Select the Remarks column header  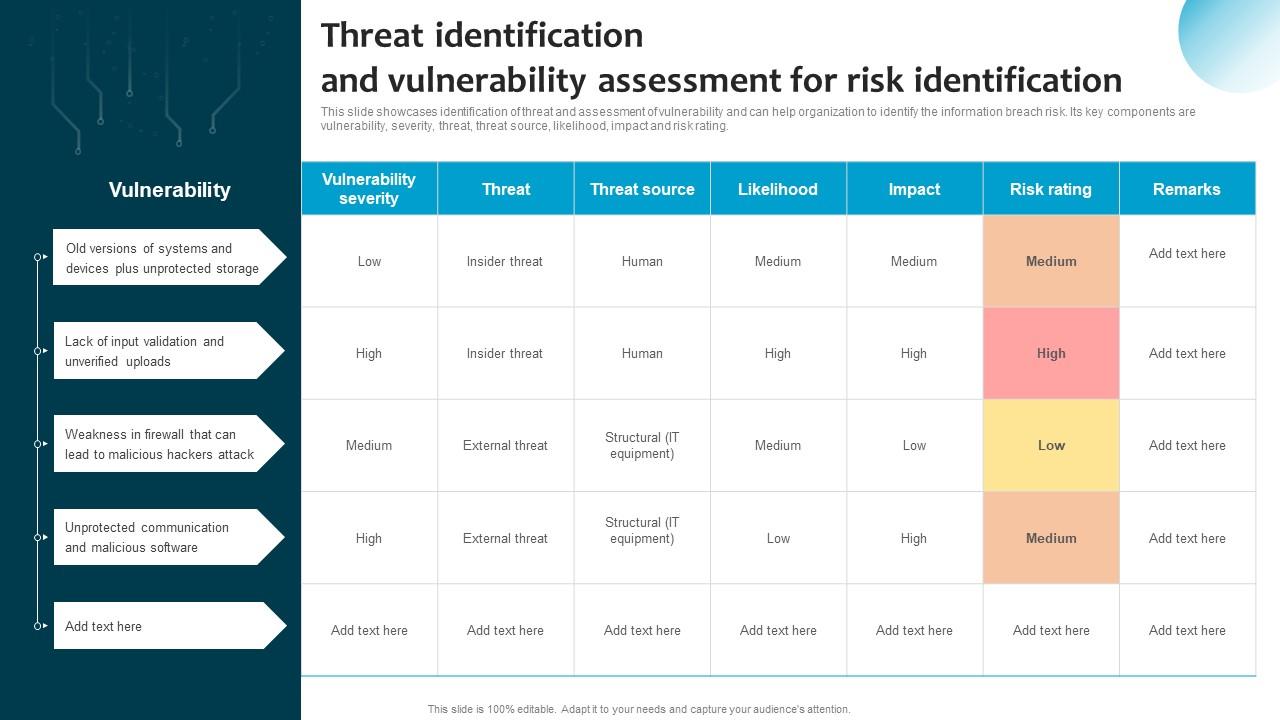(1187, 188)
